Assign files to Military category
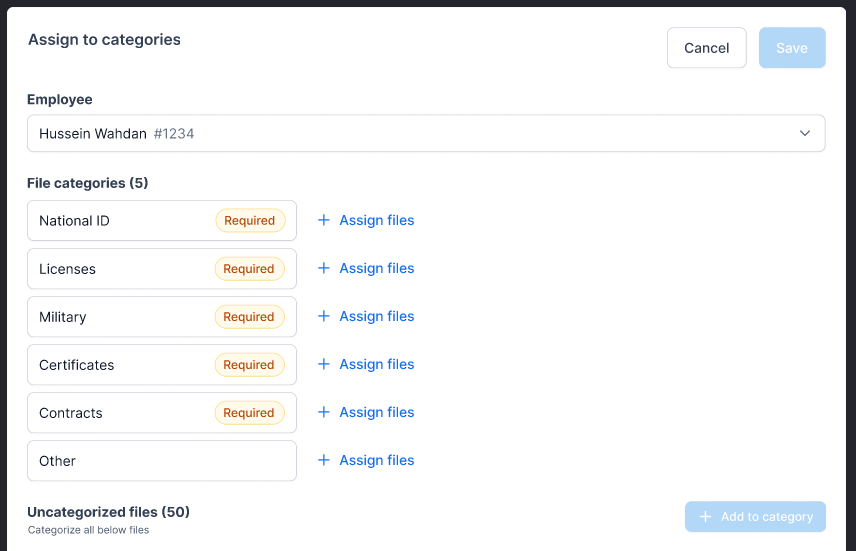This screenshot has width=856, height=551. pyautogui.click(x=376, y=316)
